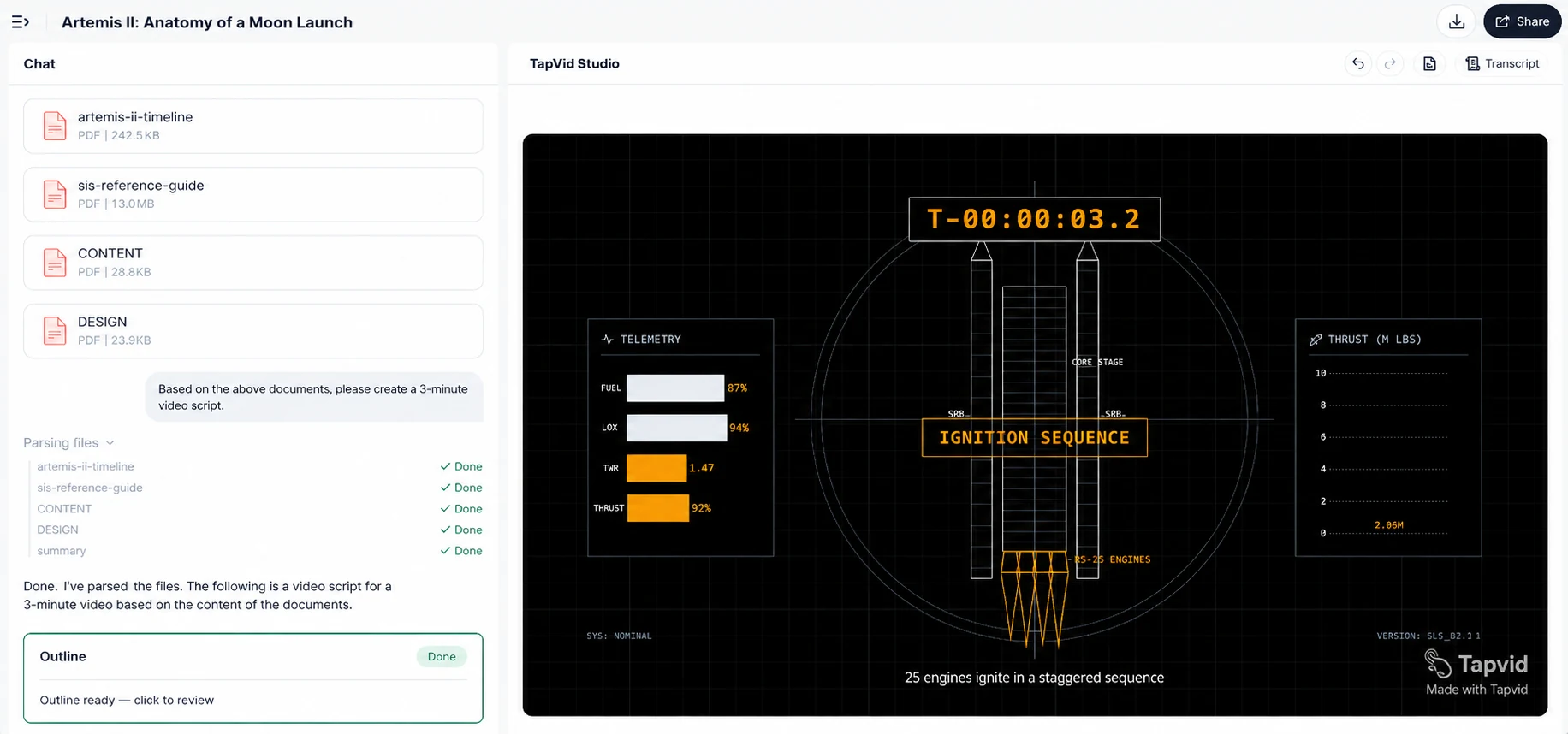Select the summary row under Parsing files

tap(259, 551)
